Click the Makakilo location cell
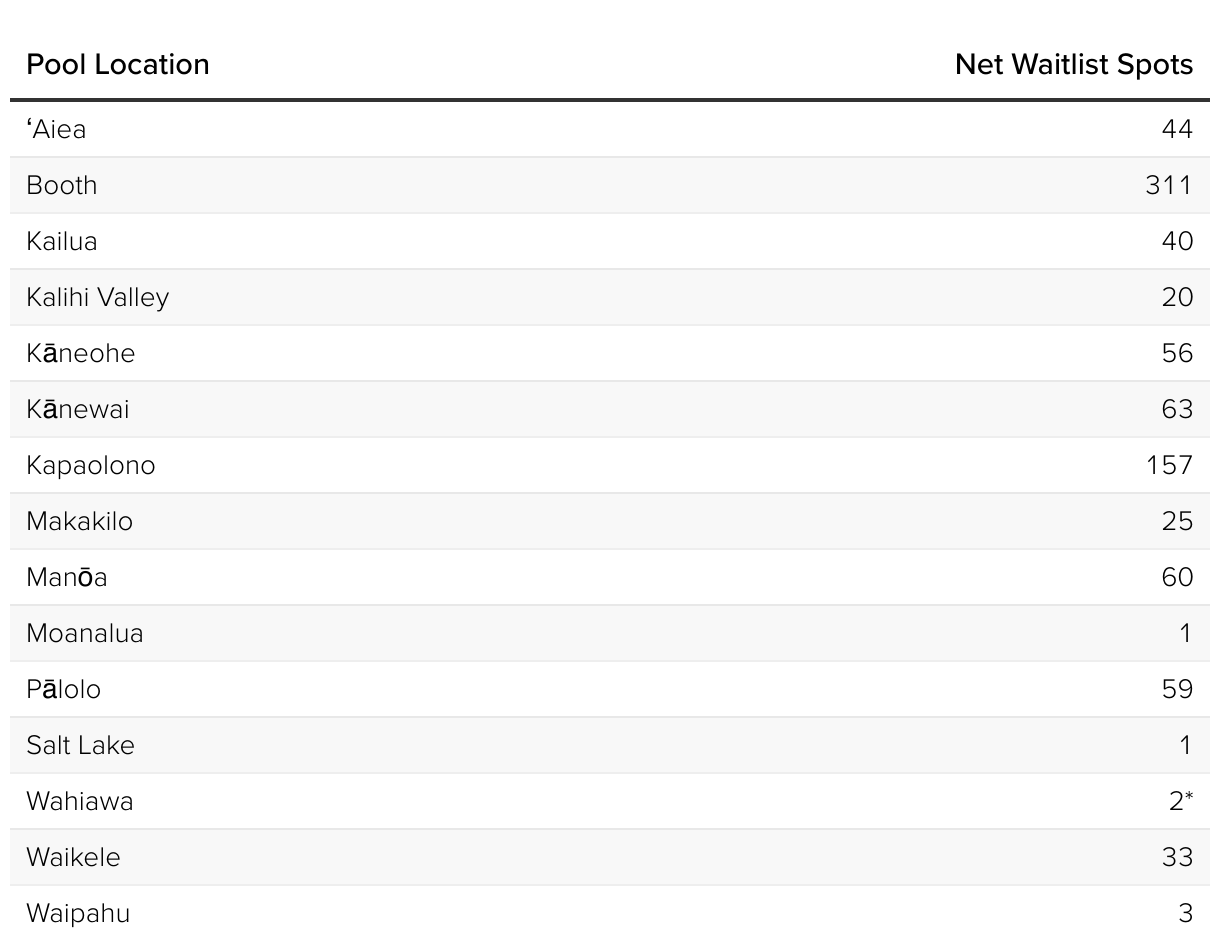 pyautogui.click(x=79, y=521)
